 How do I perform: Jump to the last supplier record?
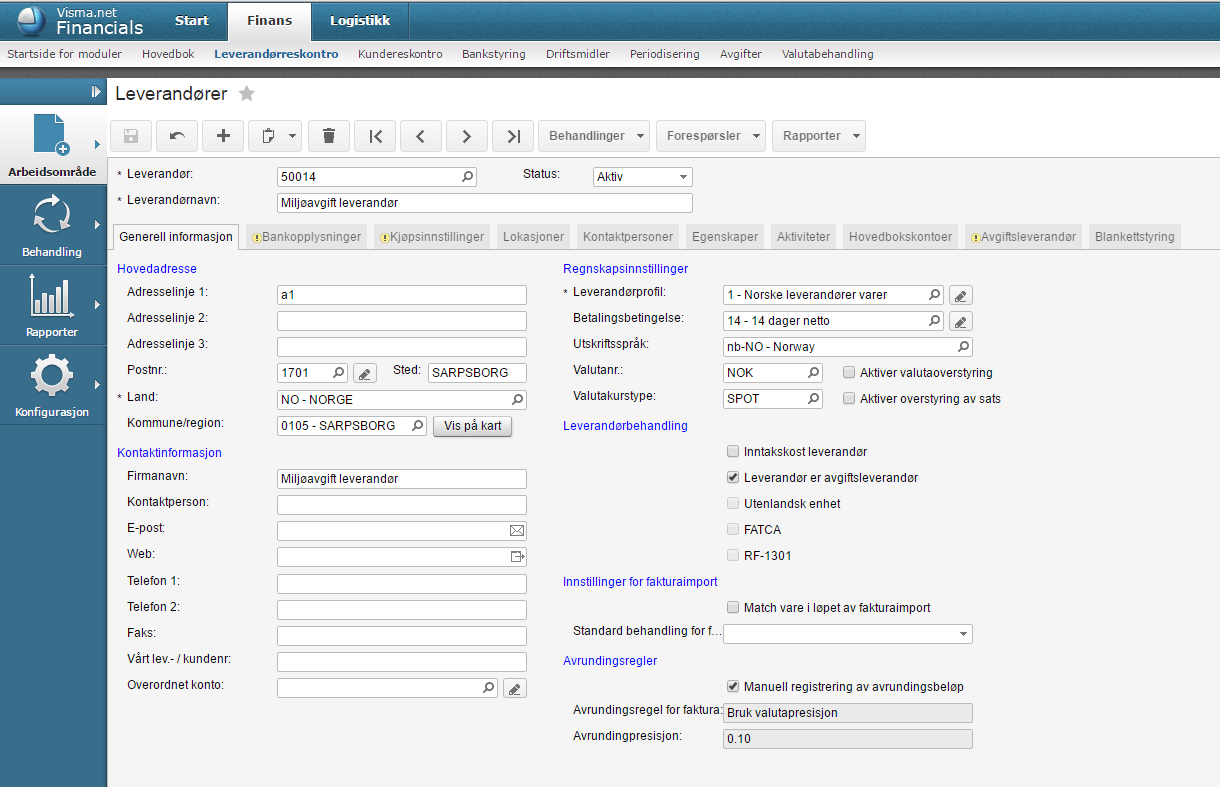pos(513,136)
